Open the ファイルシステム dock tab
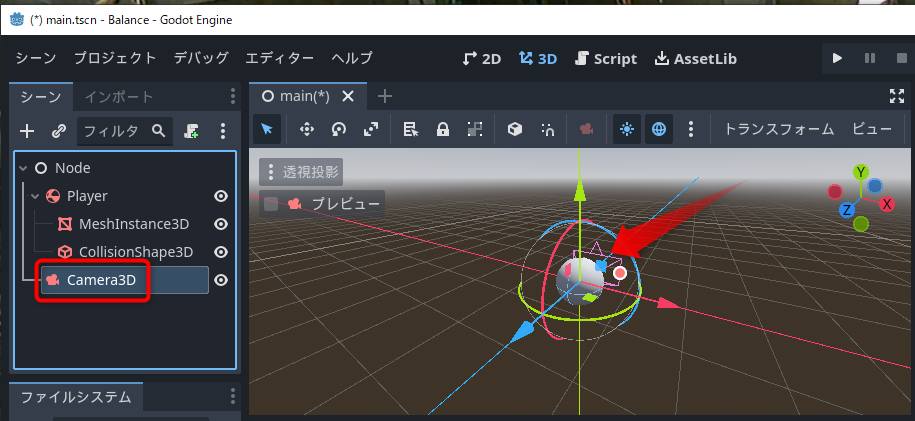Image resolution: width=915 pixels, height=421 pixels. [76, 398]
